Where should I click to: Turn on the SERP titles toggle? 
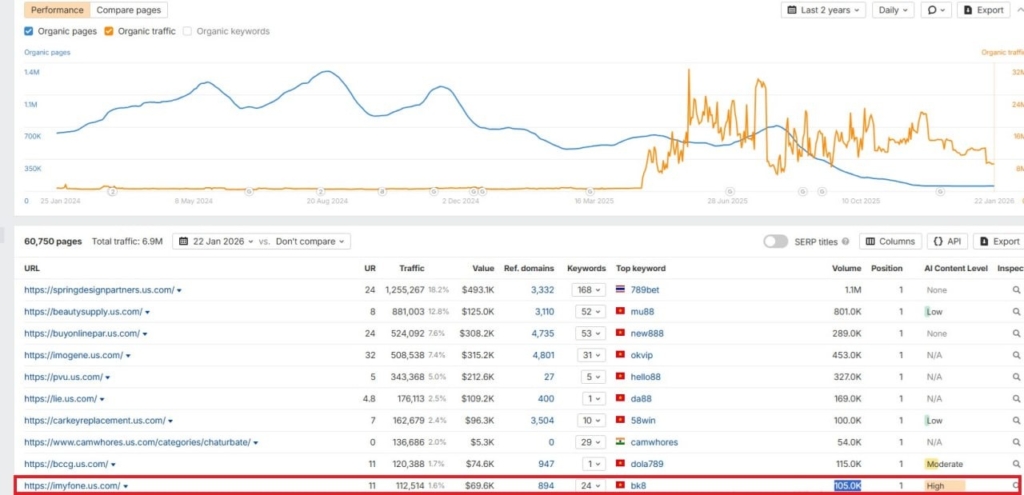pyautogui.click(x=775, y=241)
